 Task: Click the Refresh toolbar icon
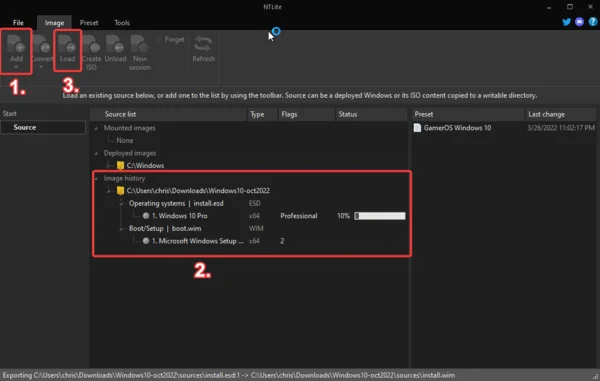(x=203, y=44)
